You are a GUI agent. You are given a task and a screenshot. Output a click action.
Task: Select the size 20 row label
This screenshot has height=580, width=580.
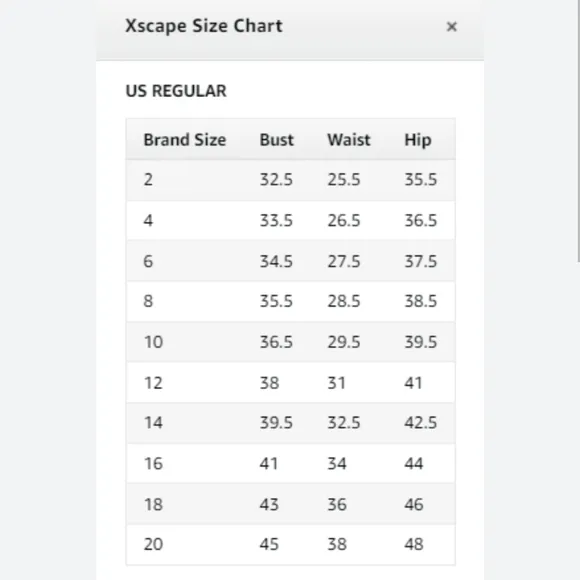pyautogui.click(x=153, y=544)
